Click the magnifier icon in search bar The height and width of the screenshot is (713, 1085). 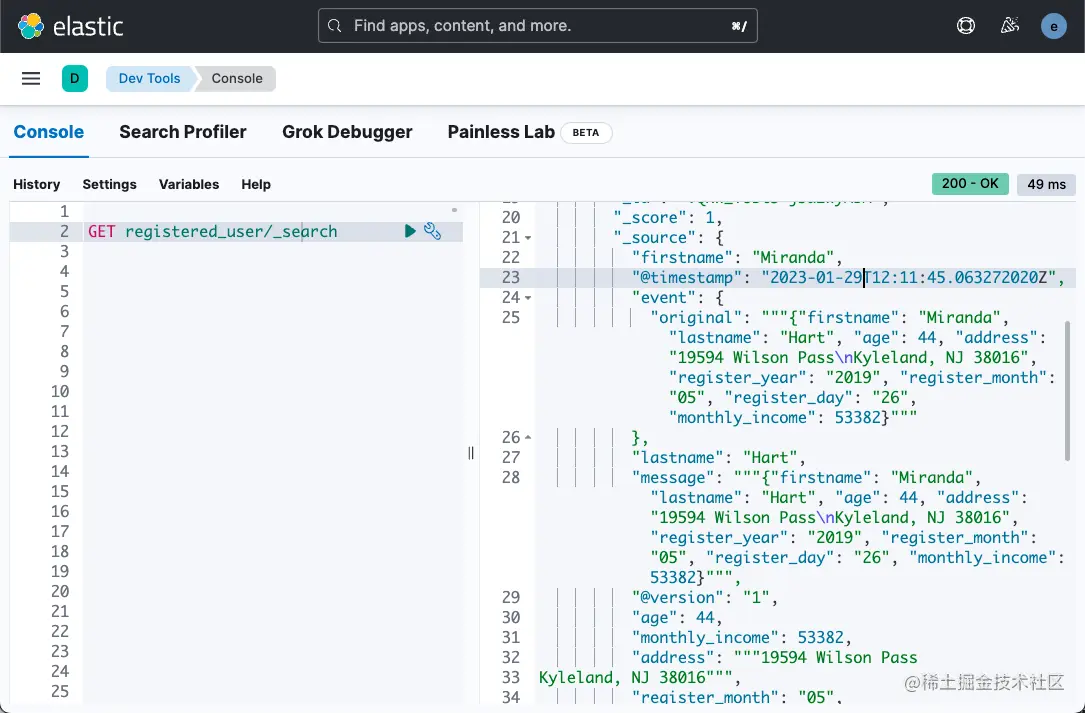[335, 26]
